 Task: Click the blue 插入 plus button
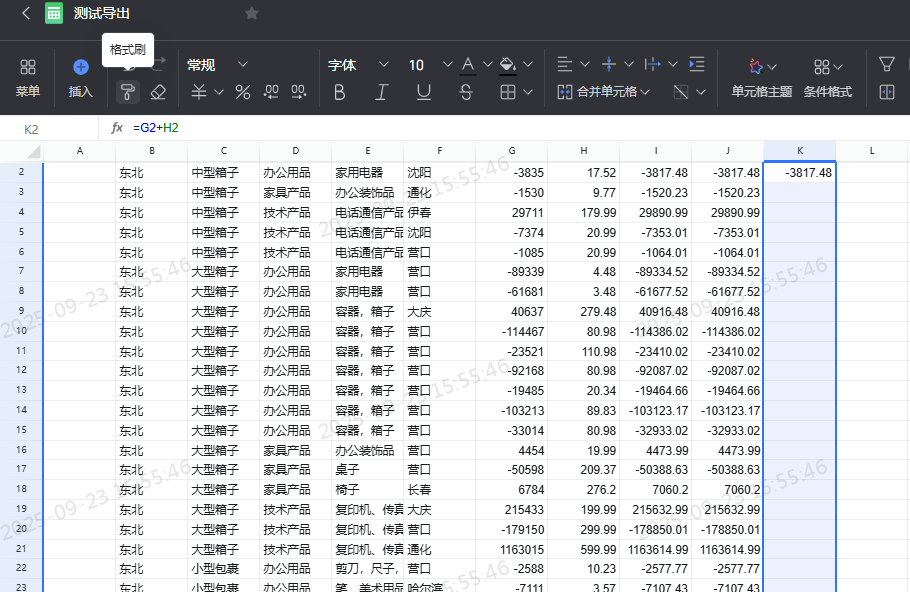[81, 67]
